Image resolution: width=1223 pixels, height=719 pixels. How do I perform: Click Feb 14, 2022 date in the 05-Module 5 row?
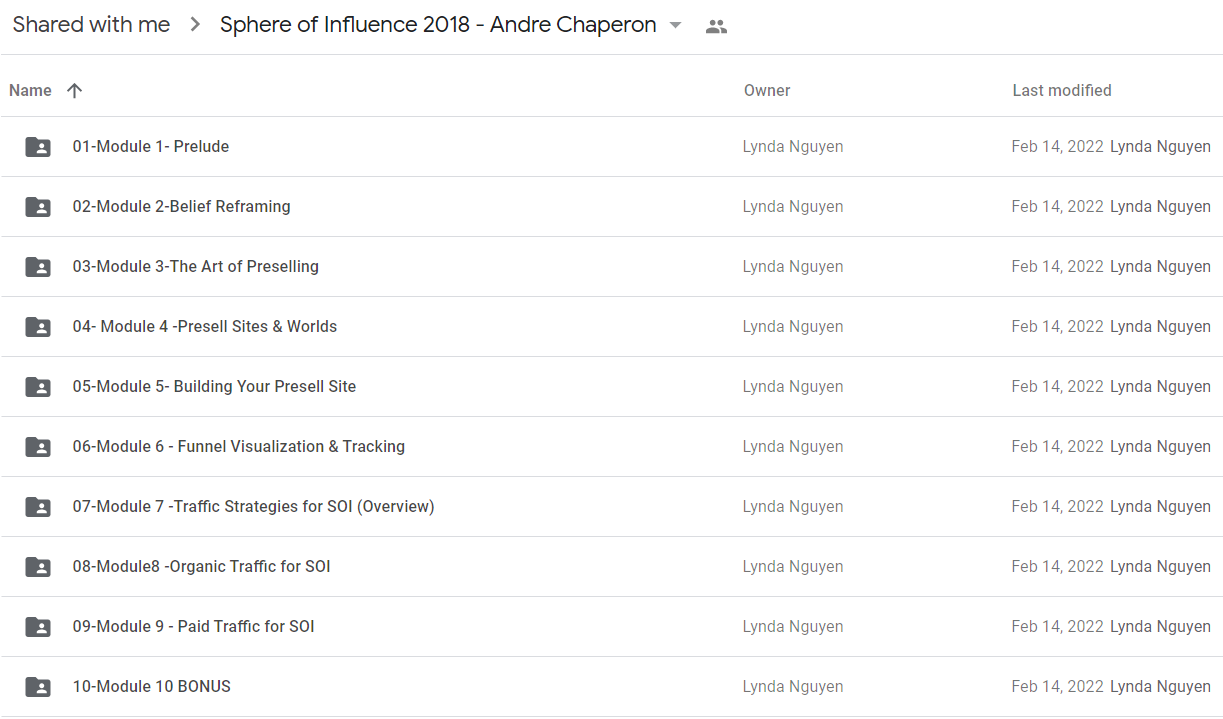(x=1058, y=386)
